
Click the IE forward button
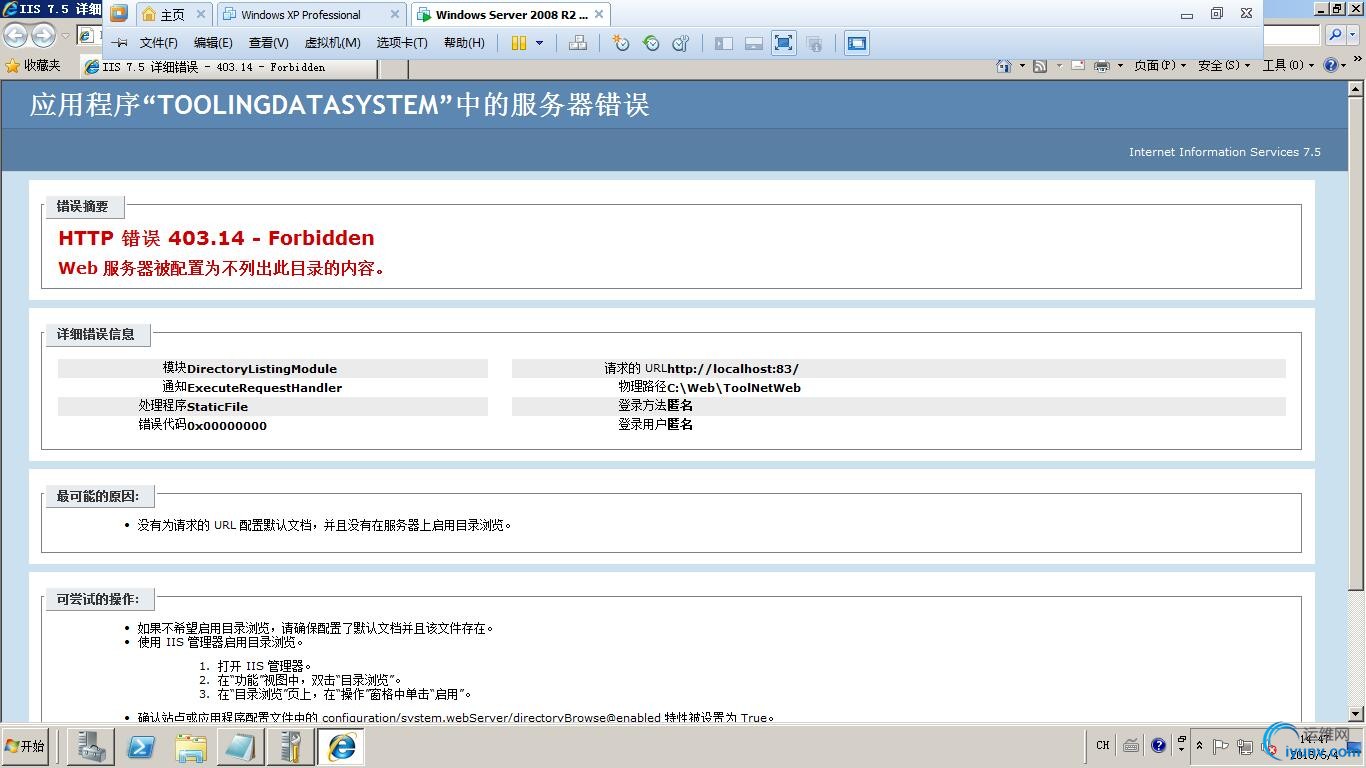(43, 36)
